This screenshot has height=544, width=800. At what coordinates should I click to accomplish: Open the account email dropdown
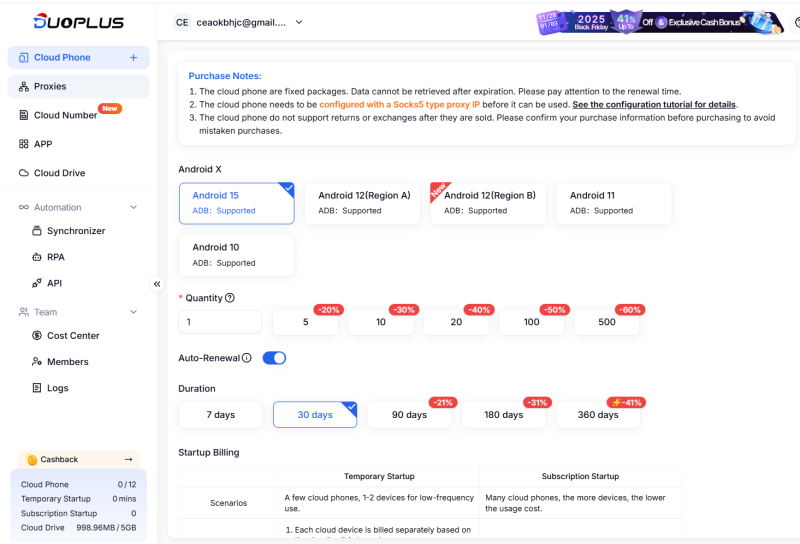(298, 22)
